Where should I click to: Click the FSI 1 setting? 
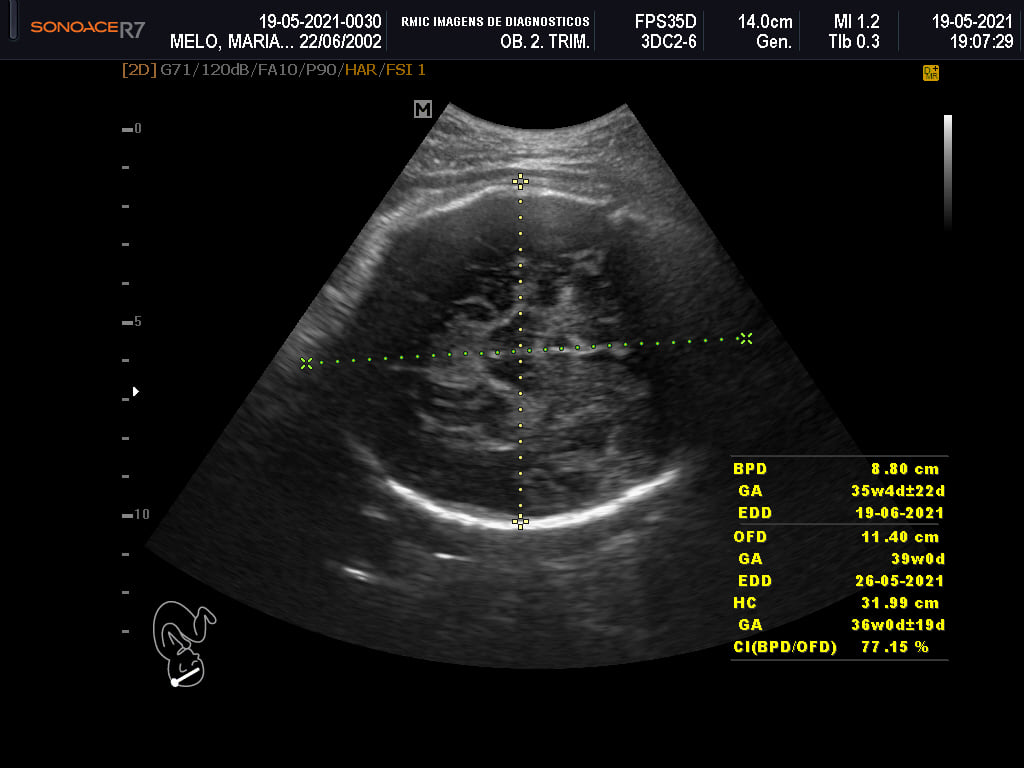point(406,70)
